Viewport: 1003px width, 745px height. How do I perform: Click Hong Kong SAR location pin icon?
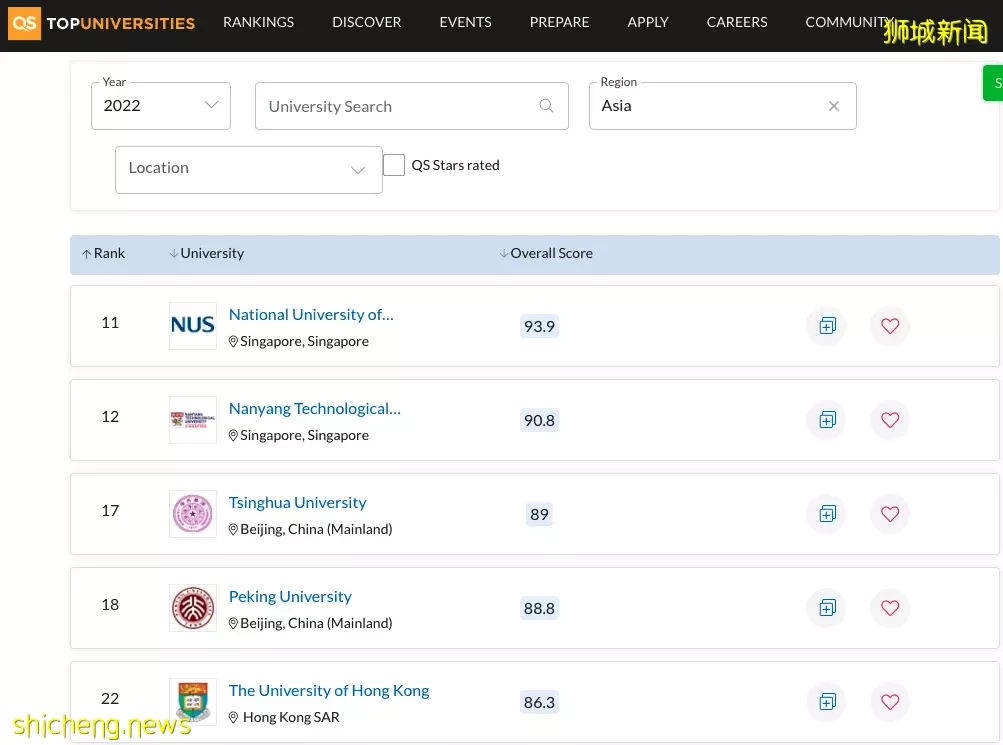tap(233, 718)
